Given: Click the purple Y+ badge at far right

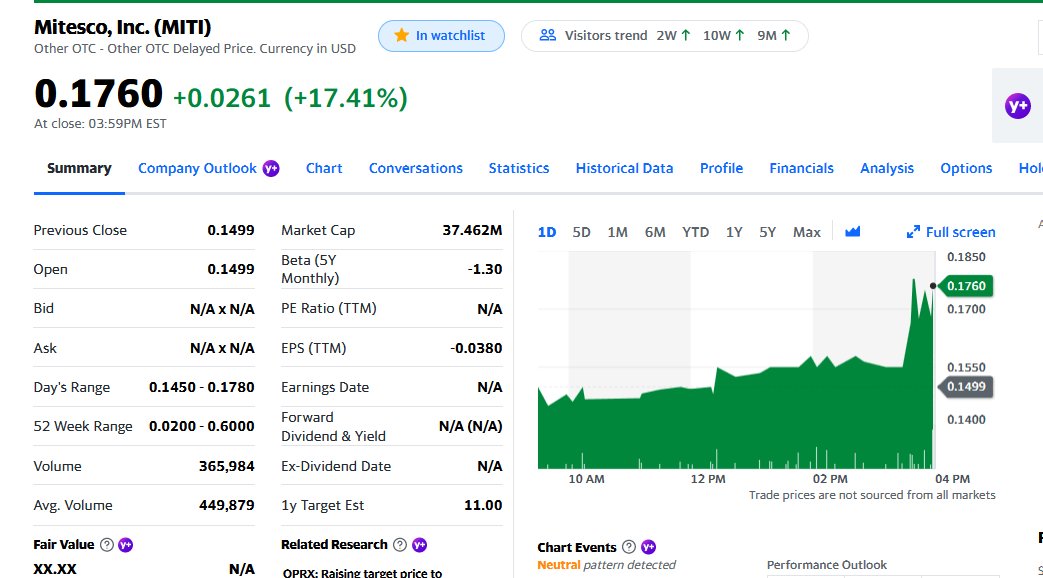Looking at the screenshot, I should (x=1018, y=106).
